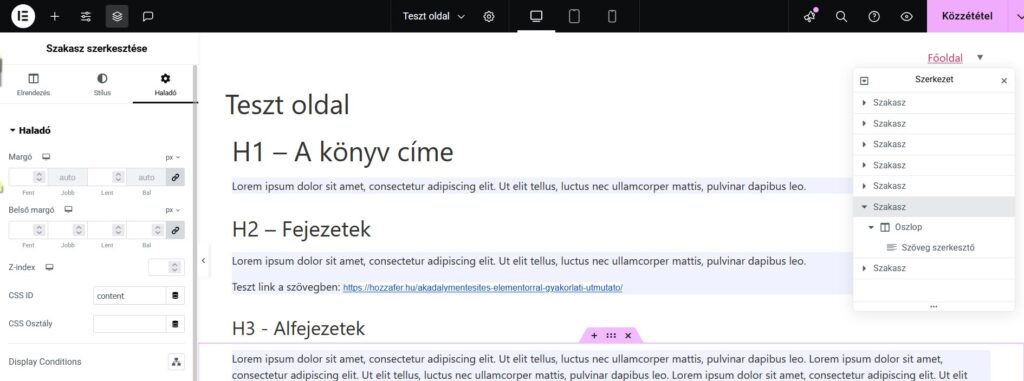The width and height of the screenshot is (1024, 381).
Task: Open the Elementor logo menu
Action: [x=23, y=16]
